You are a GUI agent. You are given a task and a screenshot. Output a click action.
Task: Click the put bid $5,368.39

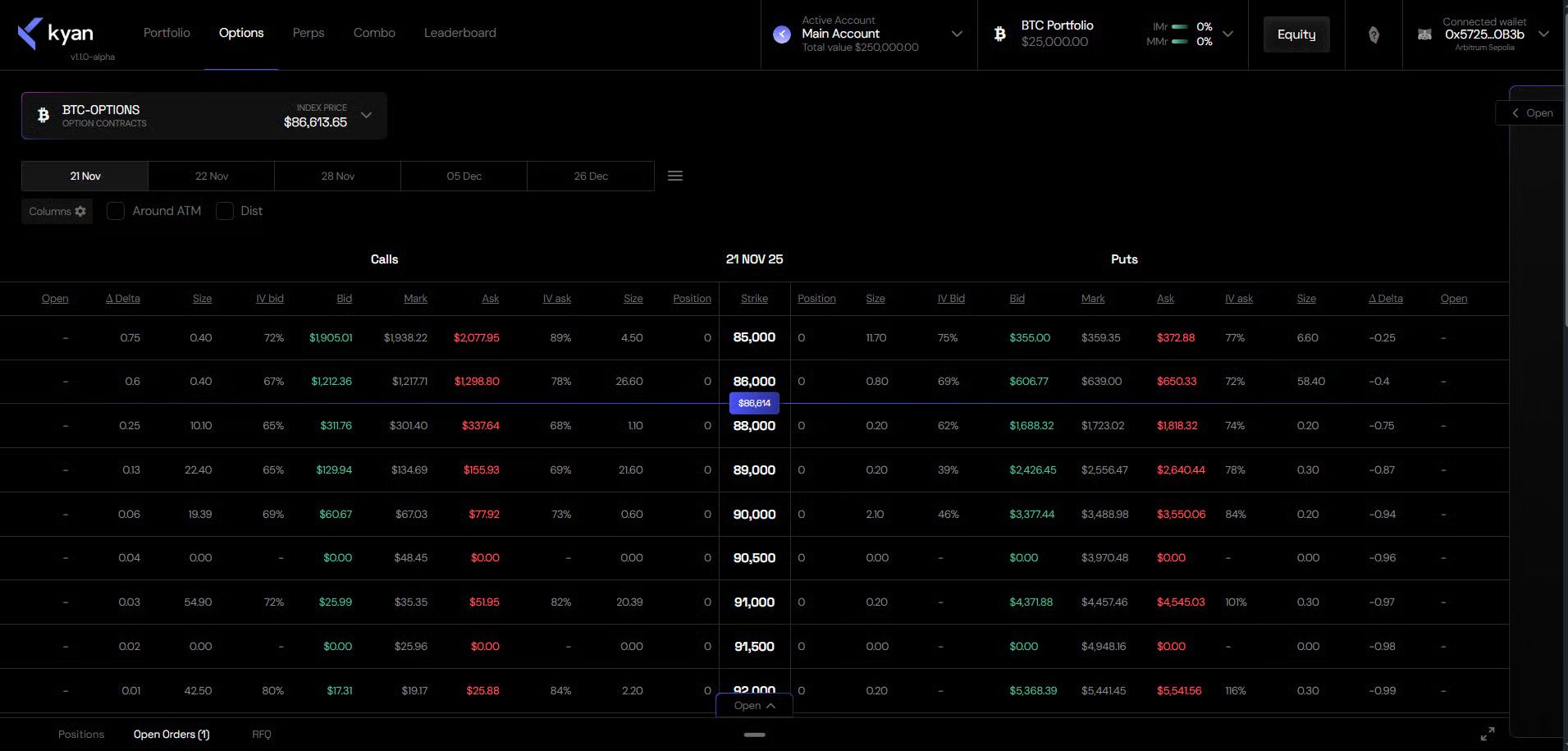click(1033, 691)
